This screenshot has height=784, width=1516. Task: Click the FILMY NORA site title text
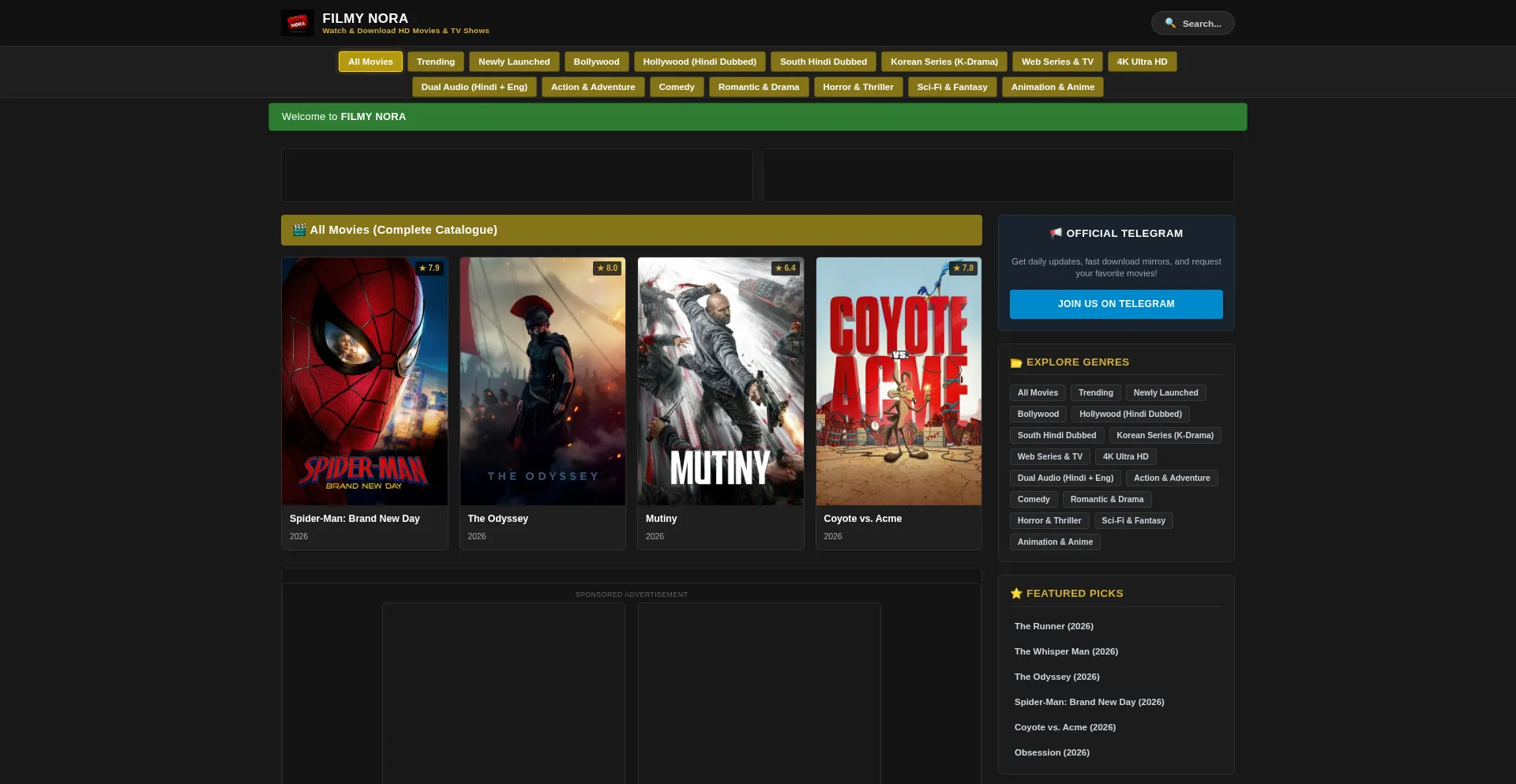[x=365, y=18]
